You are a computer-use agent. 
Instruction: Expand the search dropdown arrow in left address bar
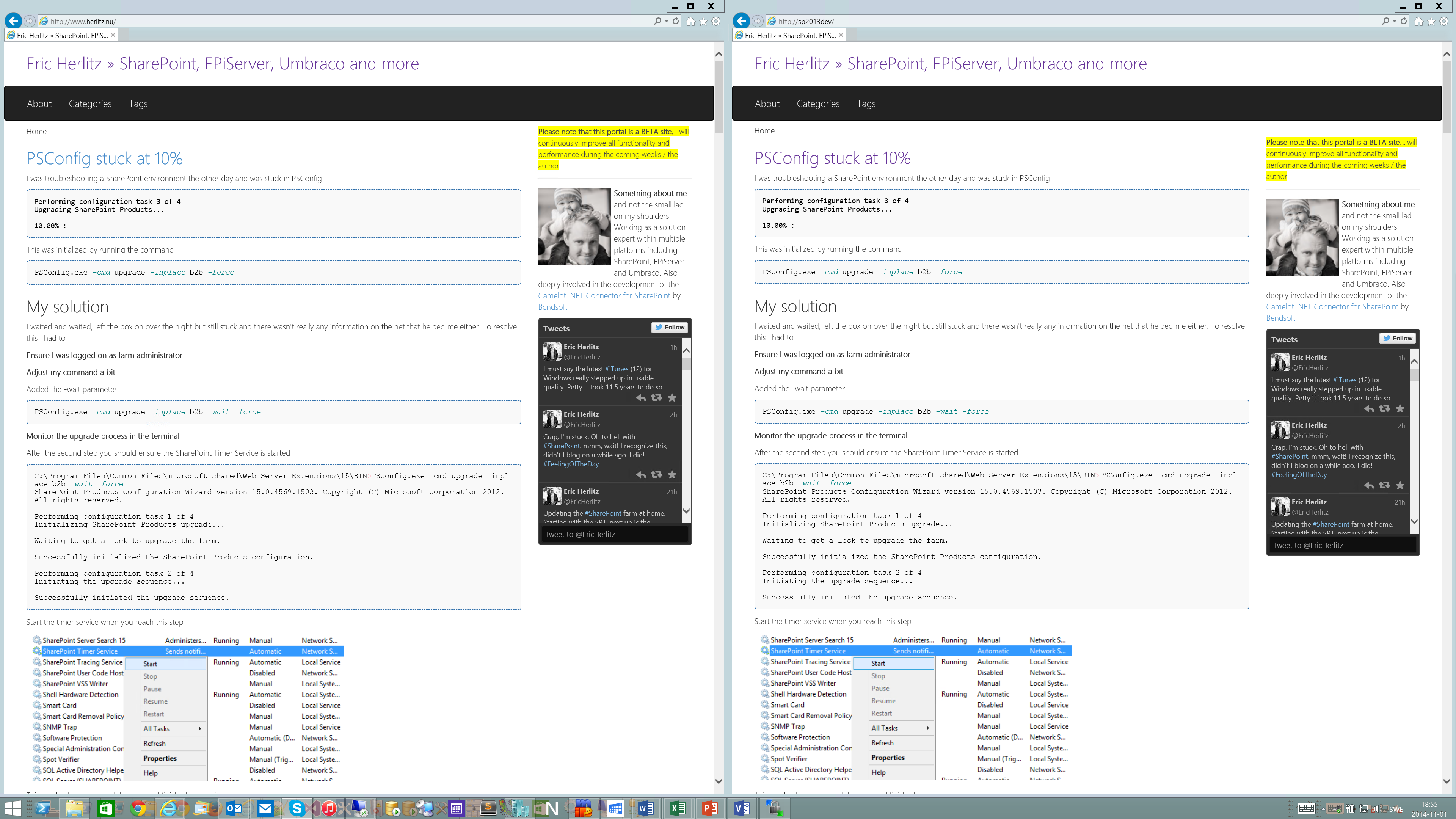667,22
